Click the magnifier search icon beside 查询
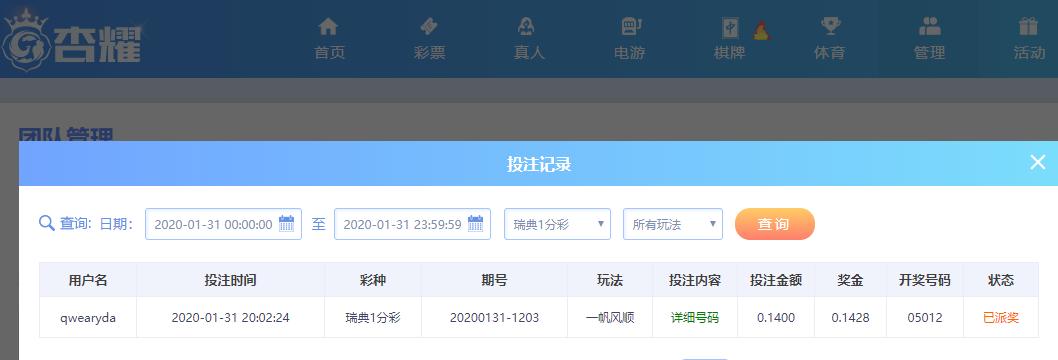The width and height of the screenshot is (1058, 360). click(x=47, y=224)
